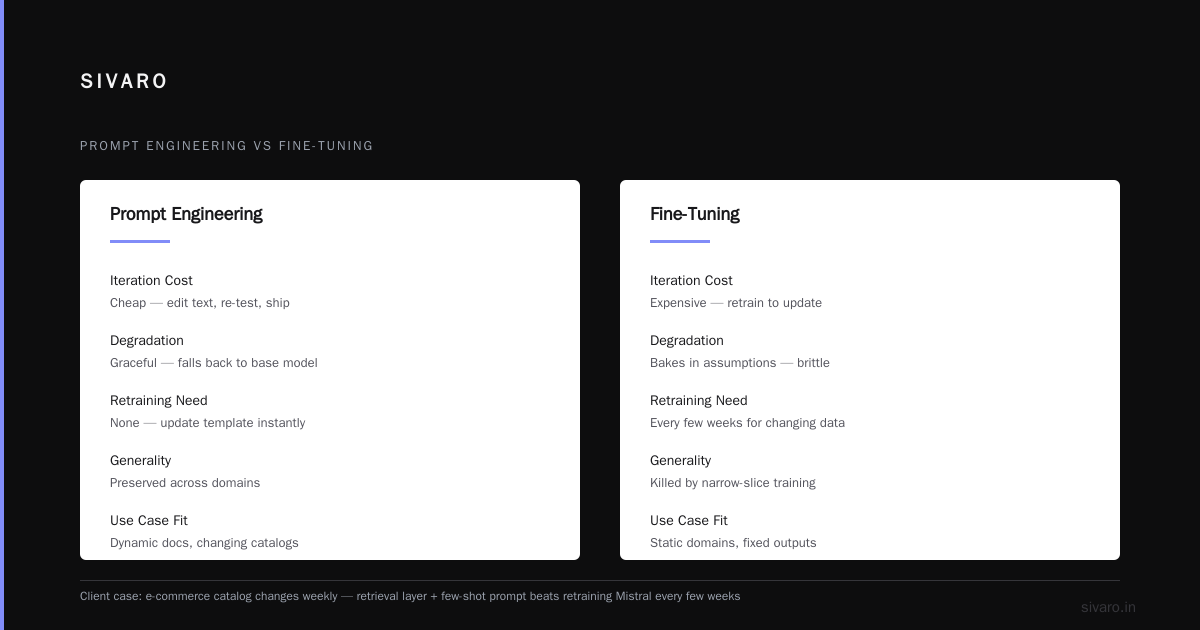Click 'None — update template instantly'

pos(208,423)
